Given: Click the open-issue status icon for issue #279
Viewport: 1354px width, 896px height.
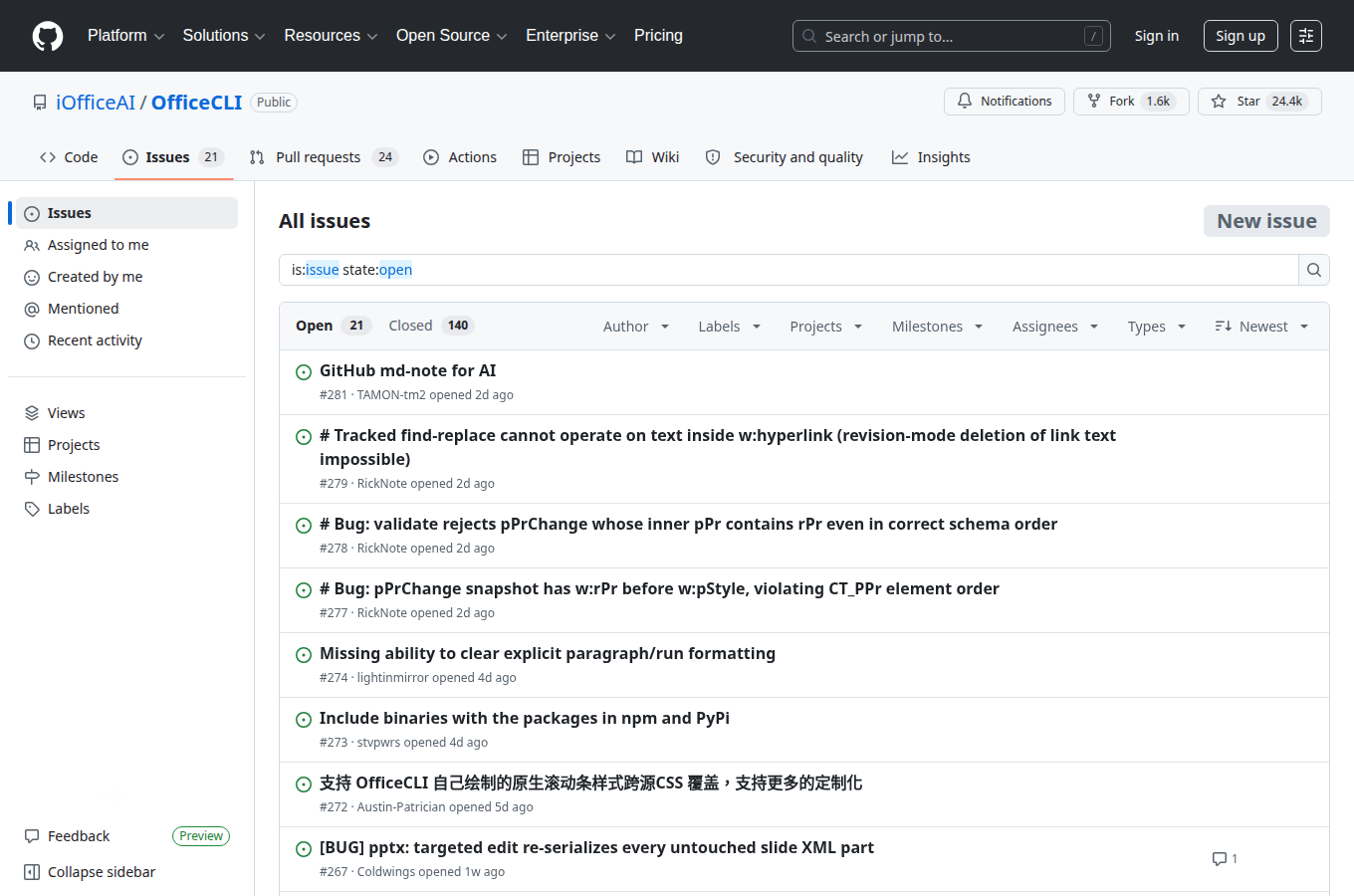Looking at the screenshot, I should 304,437.
